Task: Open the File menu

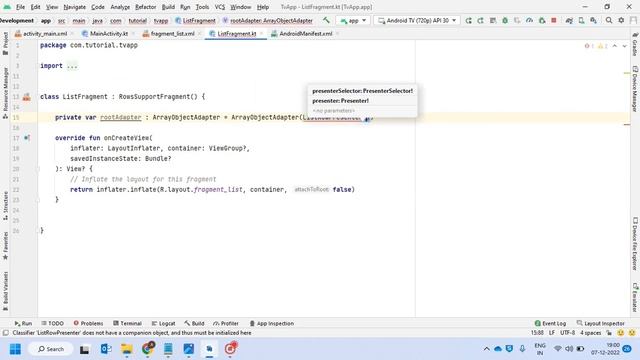Action: (20, 7)
